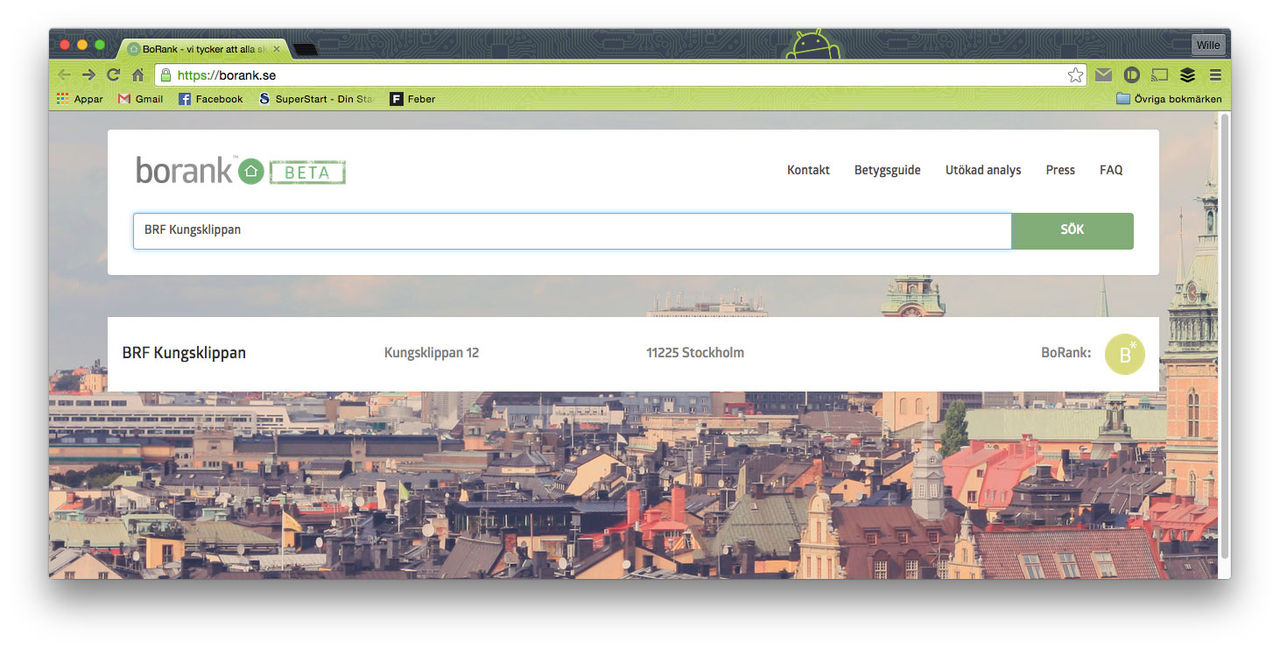Open the Appar bookmarks shortcut
1280x649 pixels.
point(80,99)
